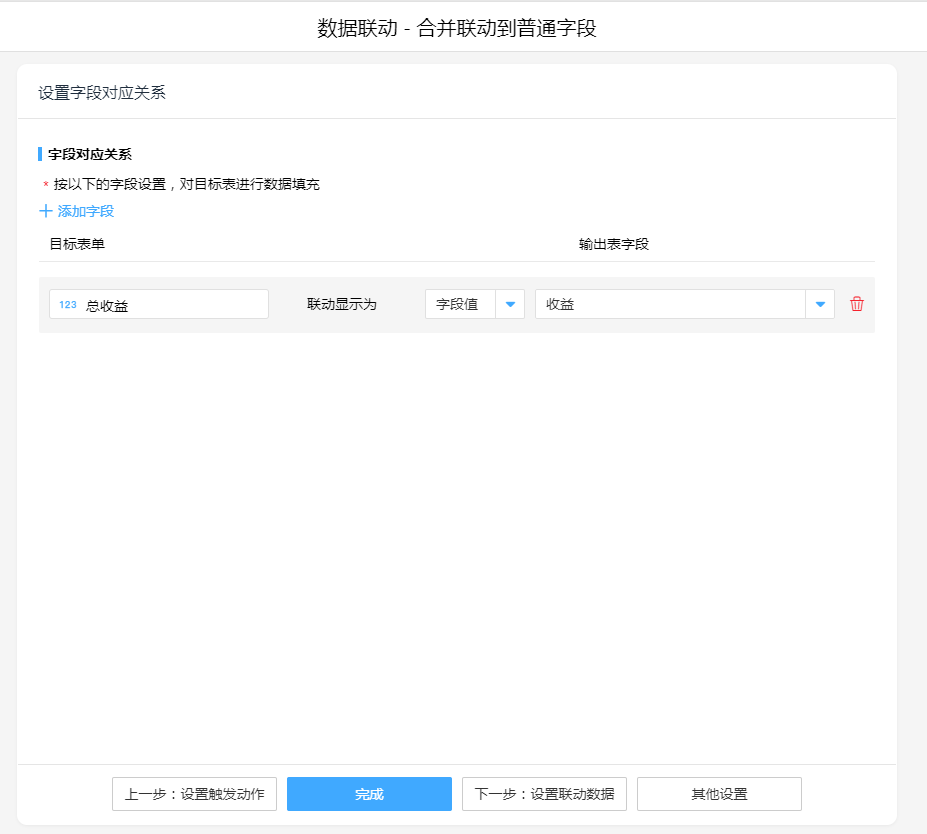Select the 字段值 display type box

460,304
